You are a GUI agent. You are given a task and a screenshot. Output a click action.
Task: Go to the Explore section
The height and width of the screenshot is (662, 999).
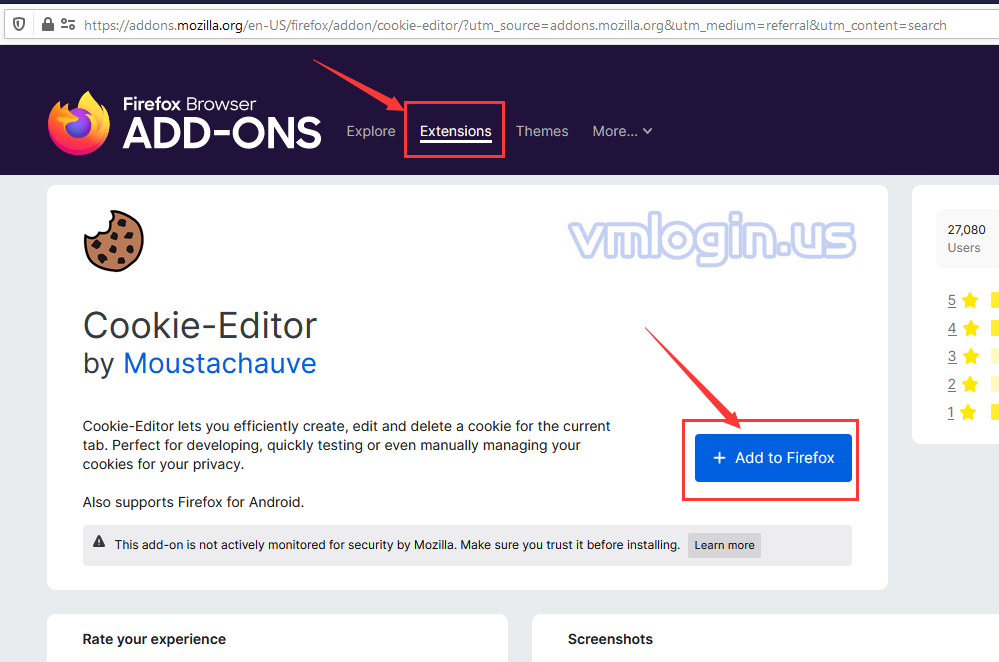(371, 131)
